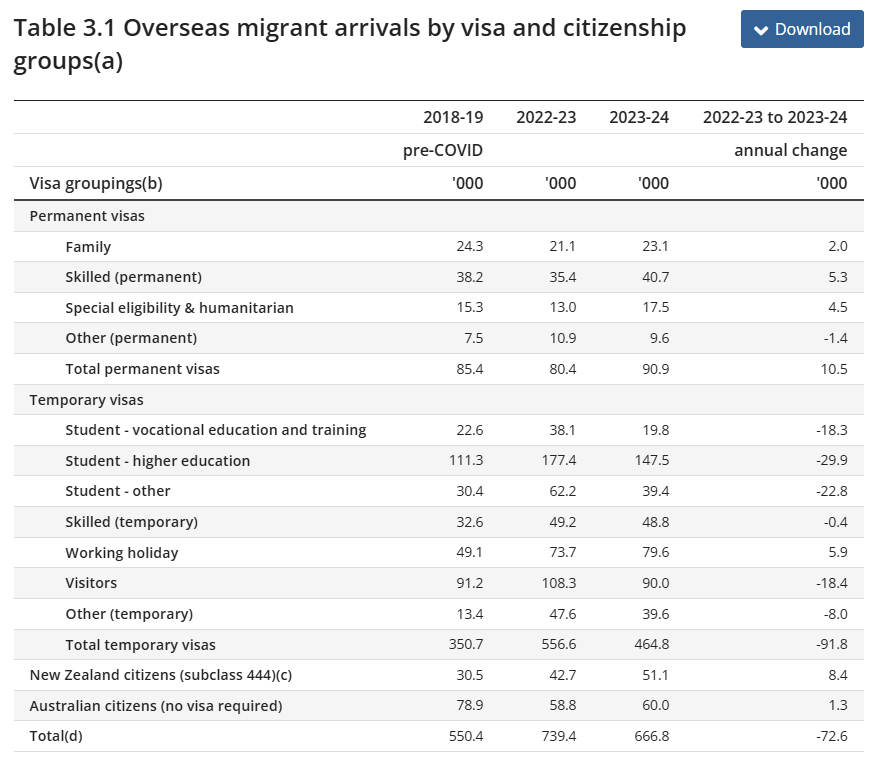Click the 'Visa groupings(b)' header cell
This screenshot has height=765, width=876.
click(96, 183)
